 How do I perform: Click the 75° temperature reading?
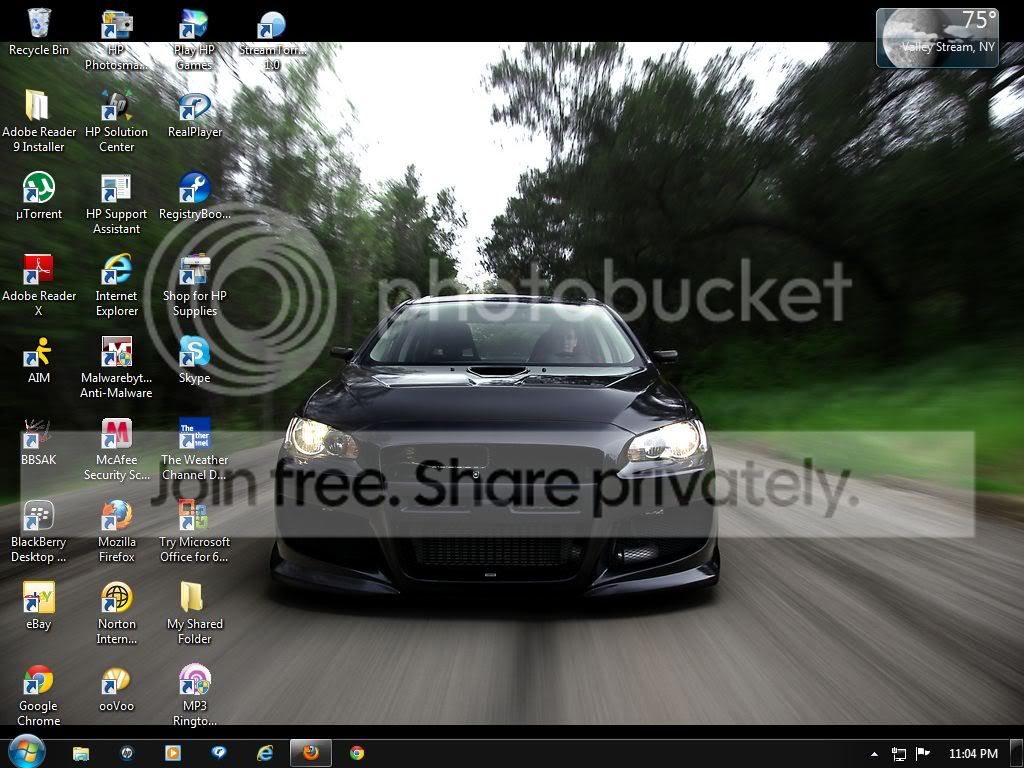click(x=980, y=20)
